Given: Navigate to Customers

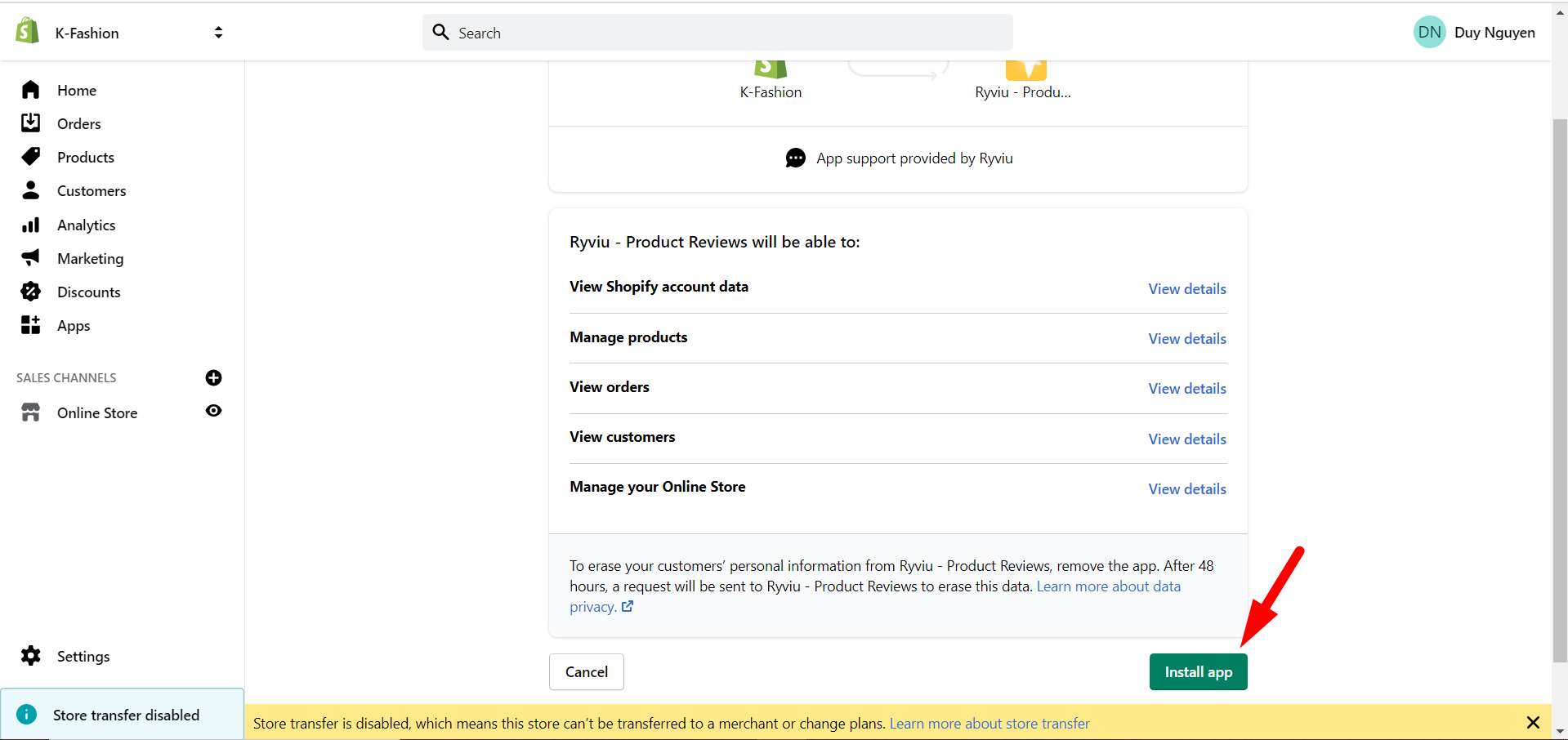Looking at the screenshot, I should click(x=92, y=191).
